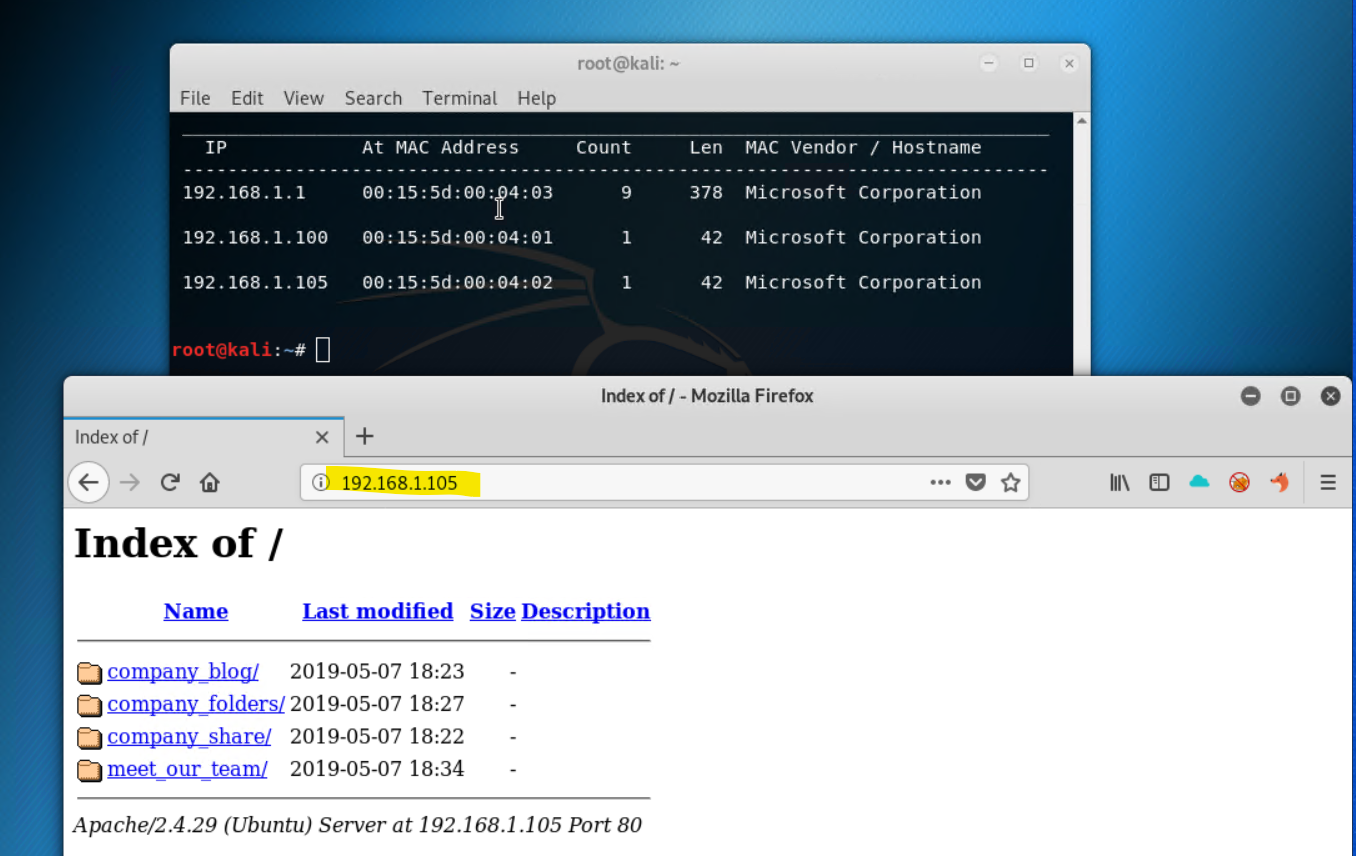Maximize the Firefox window
This screenshot has height=856, width=1356.
click(x=1290, y=396)
